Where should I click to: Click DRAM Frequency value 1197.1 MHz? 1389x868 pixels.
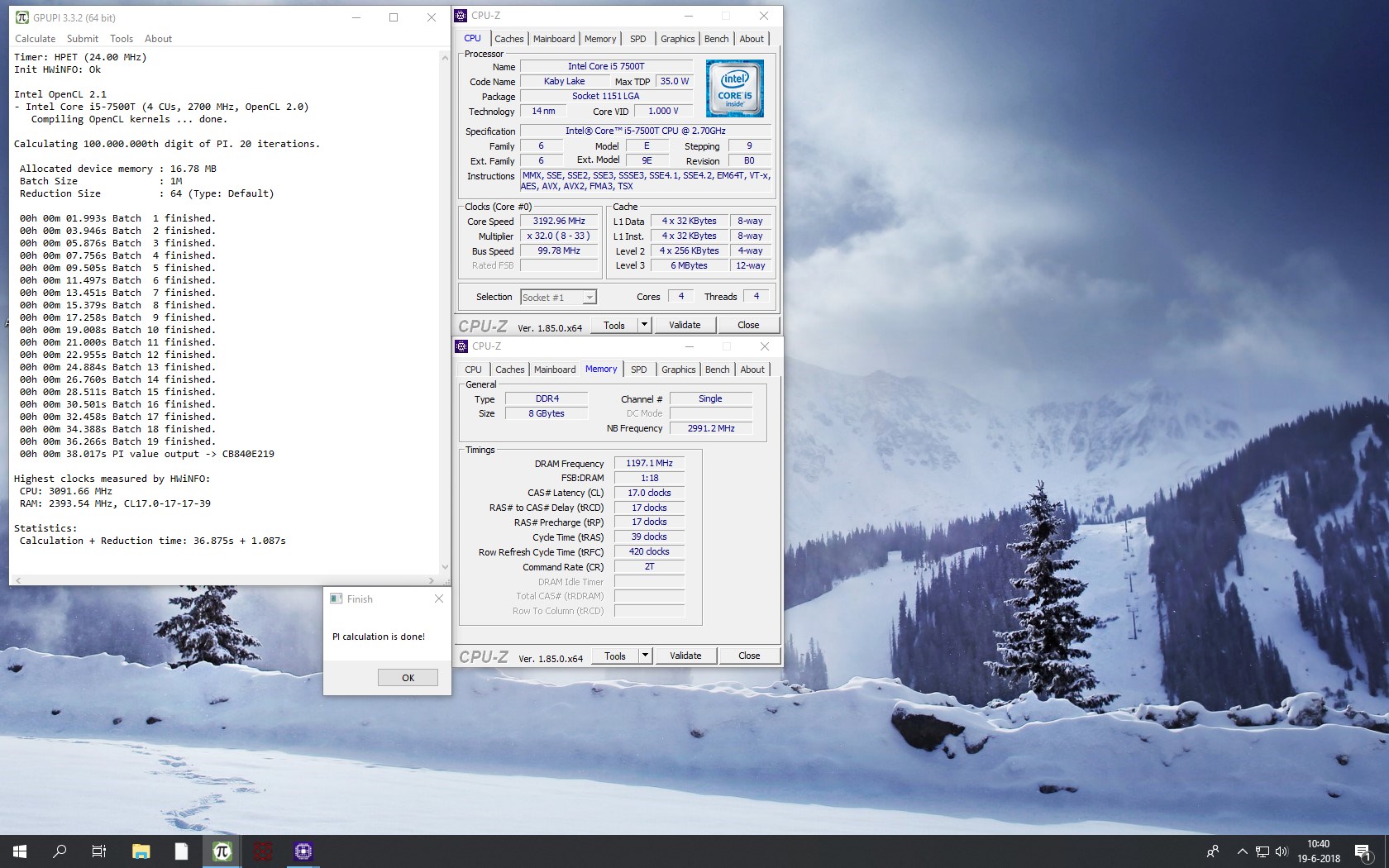pos(649,463)
